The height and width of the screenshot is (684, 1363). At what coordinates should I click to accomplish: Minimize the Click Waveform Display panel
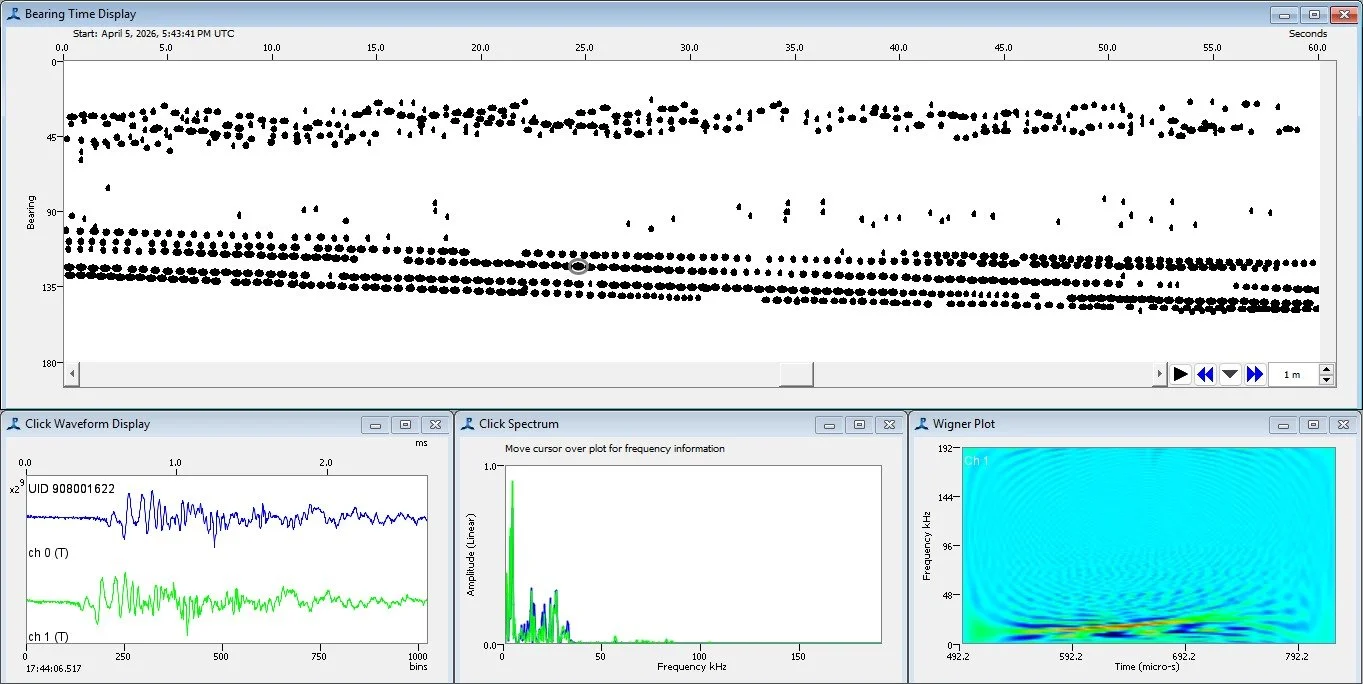(x=376, y=424)
